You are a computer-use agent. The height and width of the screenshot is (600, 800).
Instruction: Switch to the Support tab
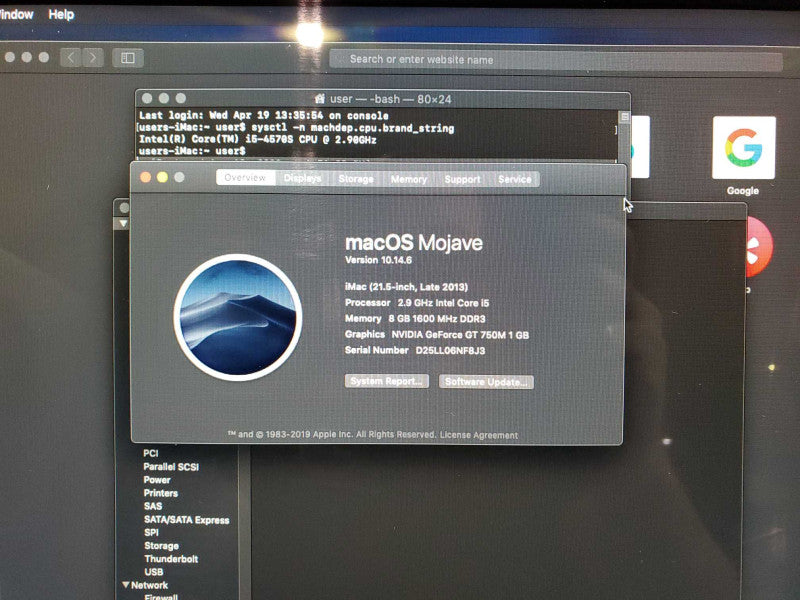[x=462, y=179]
